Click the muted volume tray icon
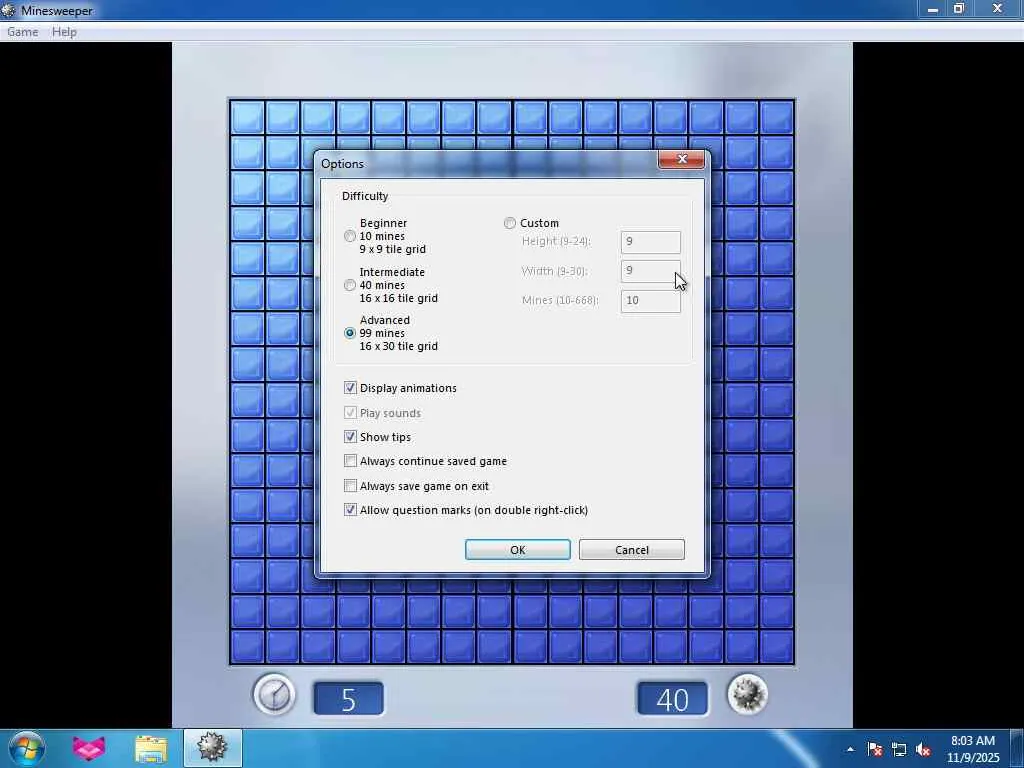 923,750
